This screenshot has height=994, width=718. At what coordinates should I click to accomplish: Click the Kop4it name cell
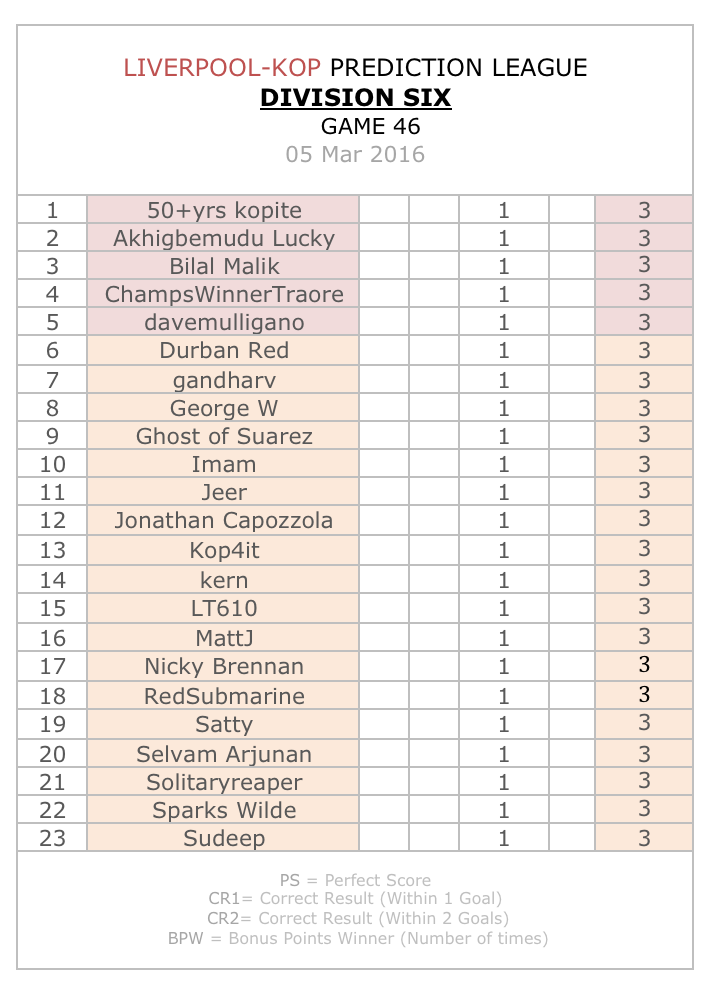click(x=223, y=550)
